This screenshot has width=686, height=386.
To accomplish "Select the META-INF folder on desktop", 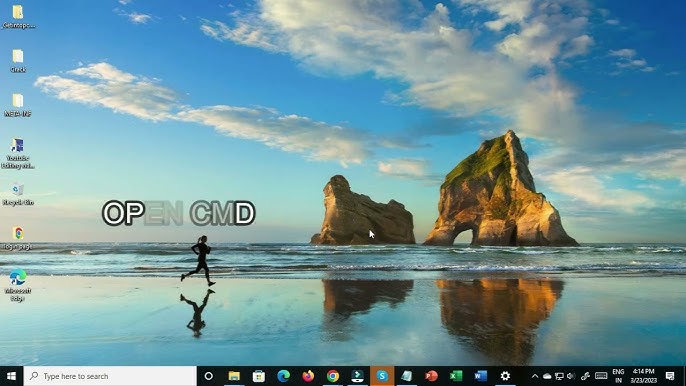I will 18,105.
